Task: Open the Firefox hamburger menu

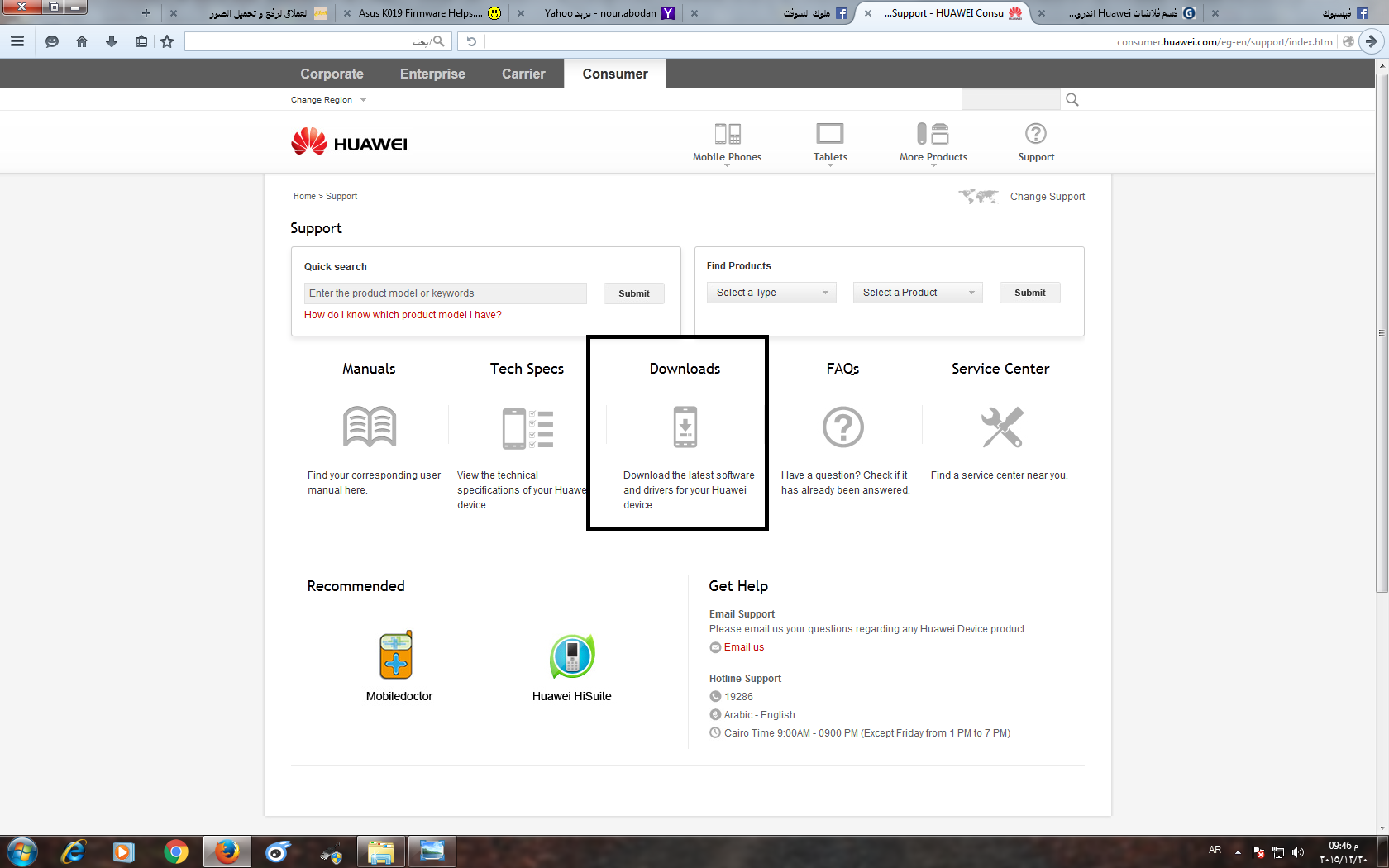Action: [x=17, y=41]
